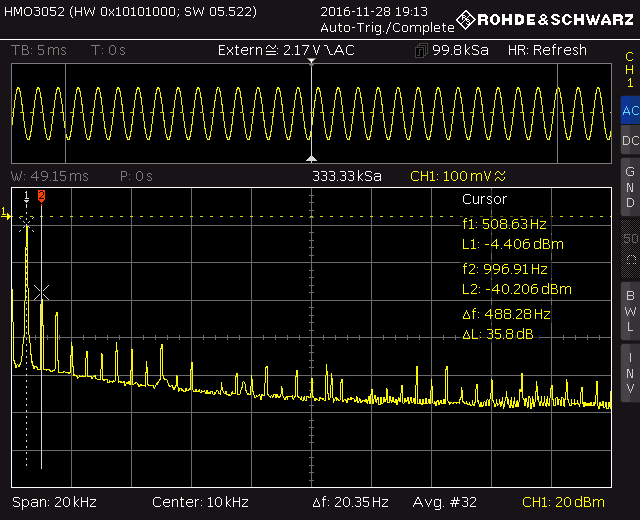Screen dimensions: 640x520
Task: Select DC coupling for channel 1
Action: (x=629, y=142)
